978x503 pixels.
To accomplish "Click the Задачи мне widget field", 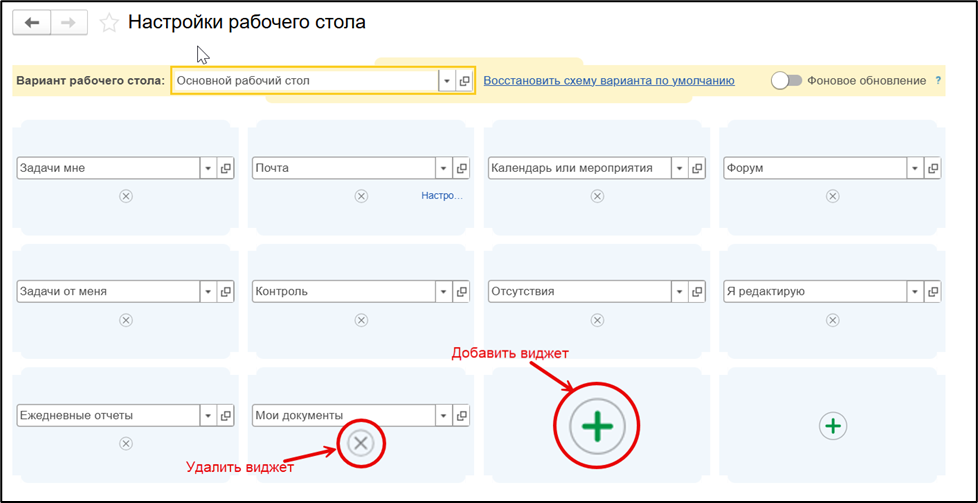I will click(x=108, y=168).
